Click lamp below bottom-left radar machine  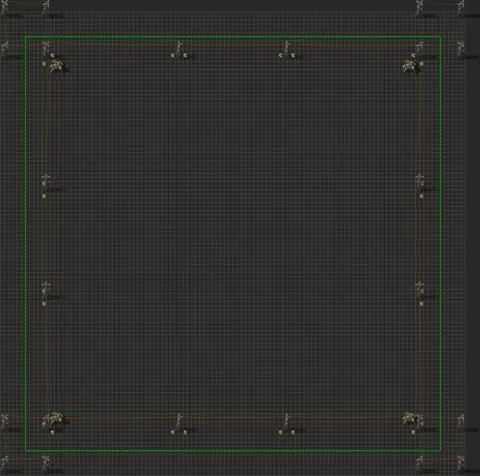(x=53, y=432)
